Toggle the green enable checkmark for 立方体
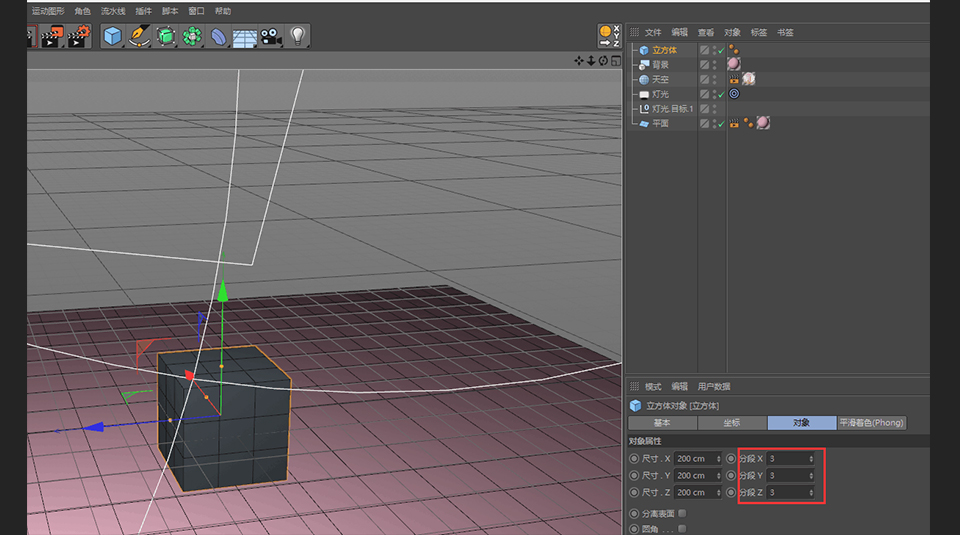This screenshot has width=960, height=535. pyautogui.click(x=721, y=50)
